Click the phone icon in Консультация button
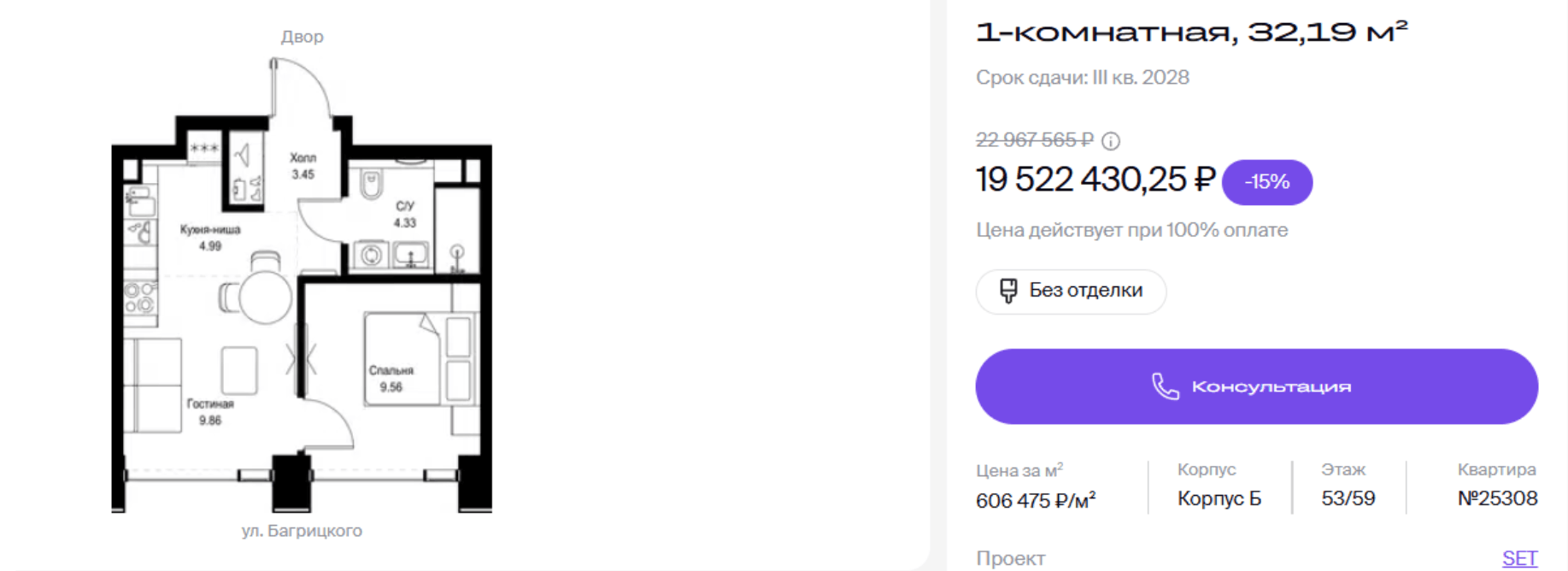Viewport: 1568px width, 571px height. click(1165, 386)
